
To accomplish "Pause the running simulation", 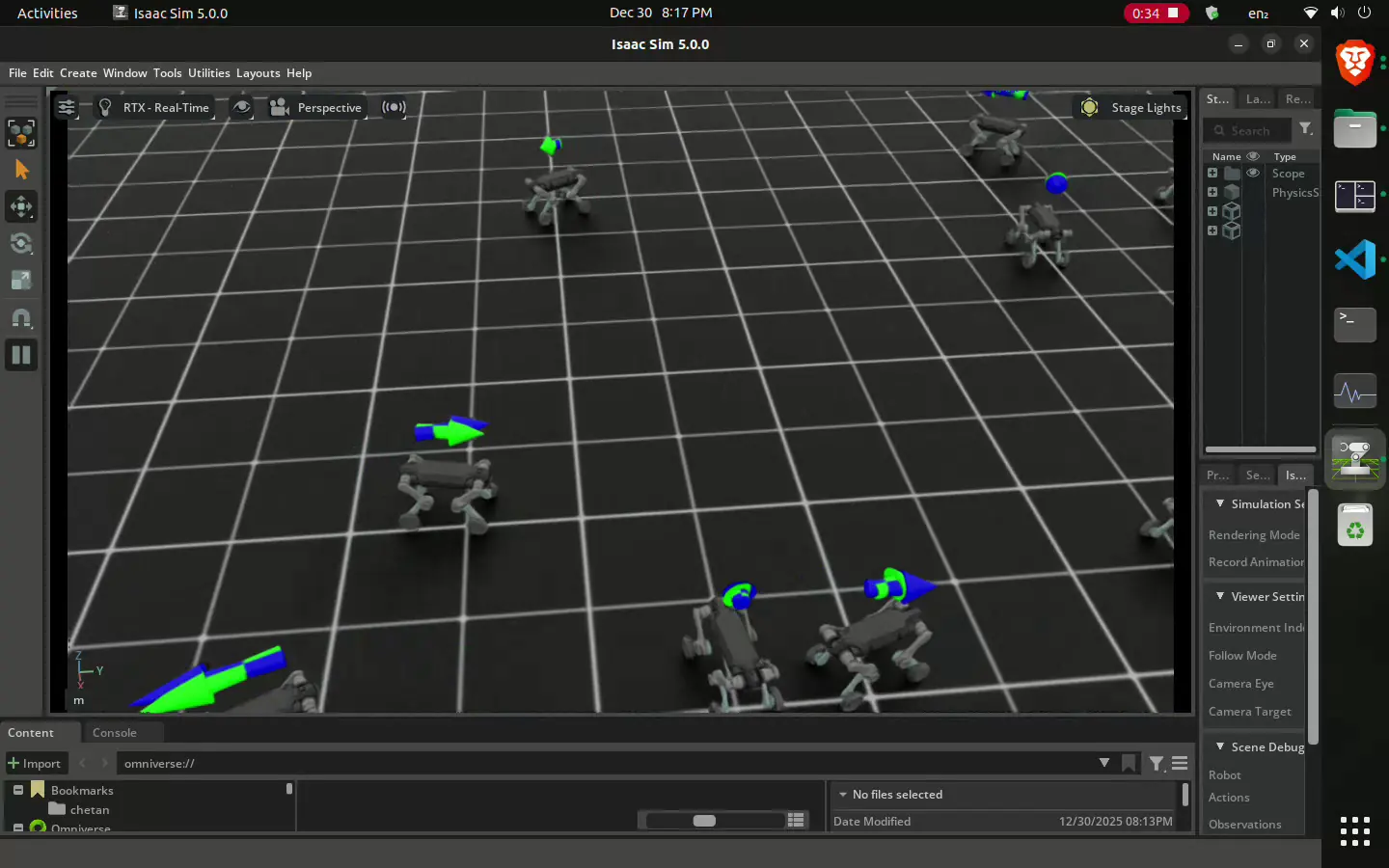I will pyautogui.click(x=21, y=355).
